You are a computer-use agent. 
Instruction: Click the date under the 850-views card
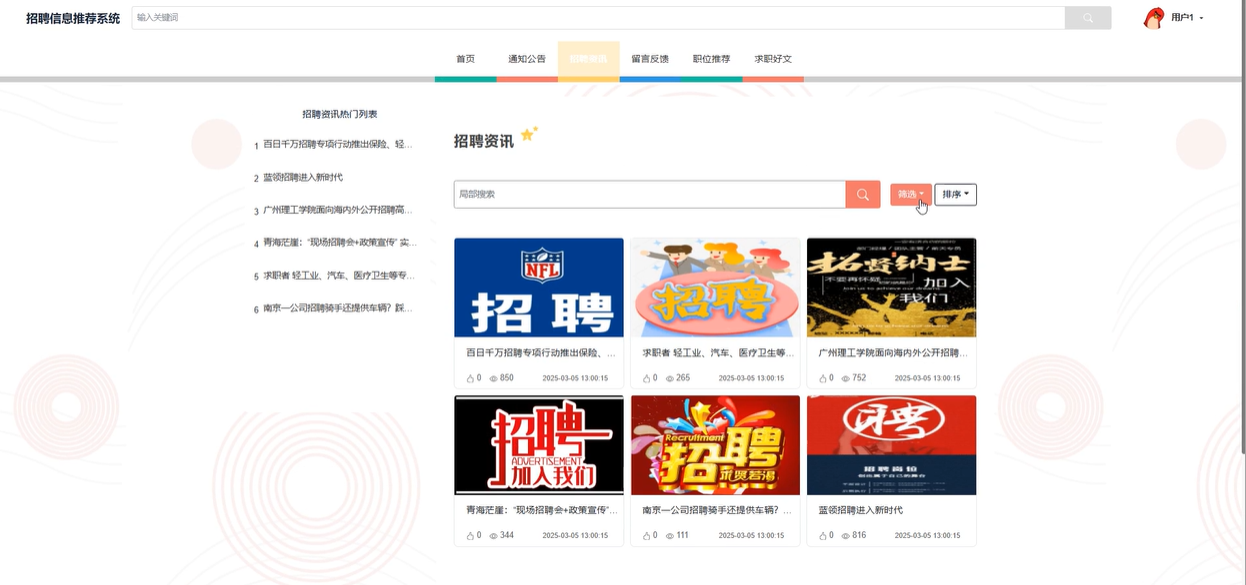tap(575, 378)
